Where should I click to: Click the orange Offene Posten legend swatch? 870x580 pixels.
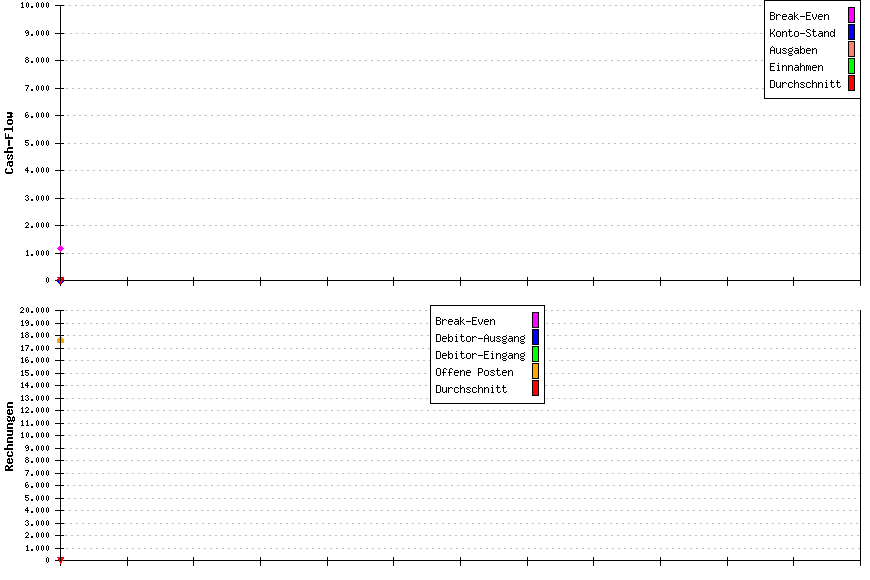click(x=535, y=372)
